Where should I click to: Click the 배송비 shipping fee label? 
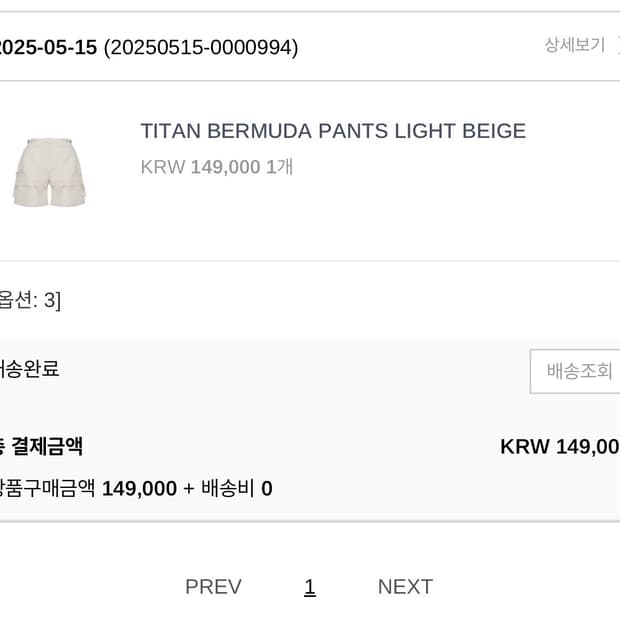coord(228,488)
